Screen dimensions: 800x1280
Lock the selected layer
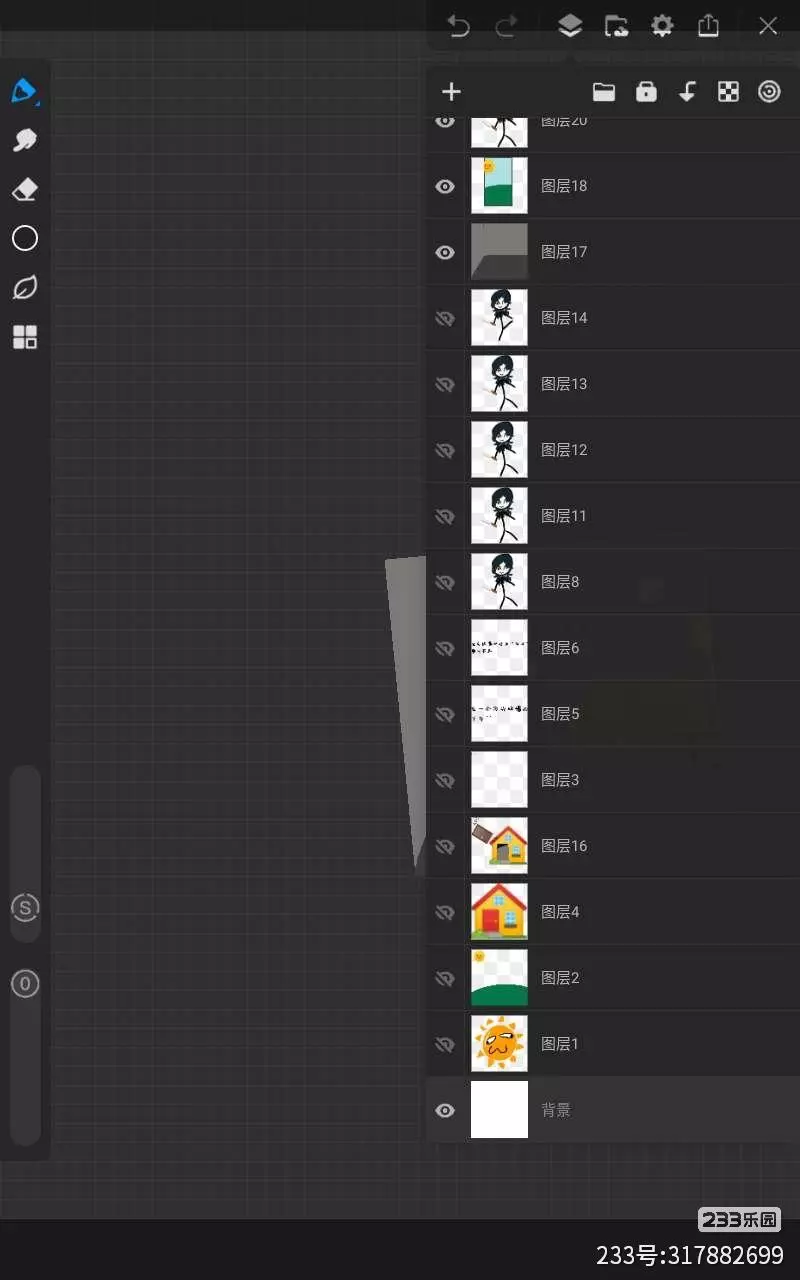(x=646, y=92)
